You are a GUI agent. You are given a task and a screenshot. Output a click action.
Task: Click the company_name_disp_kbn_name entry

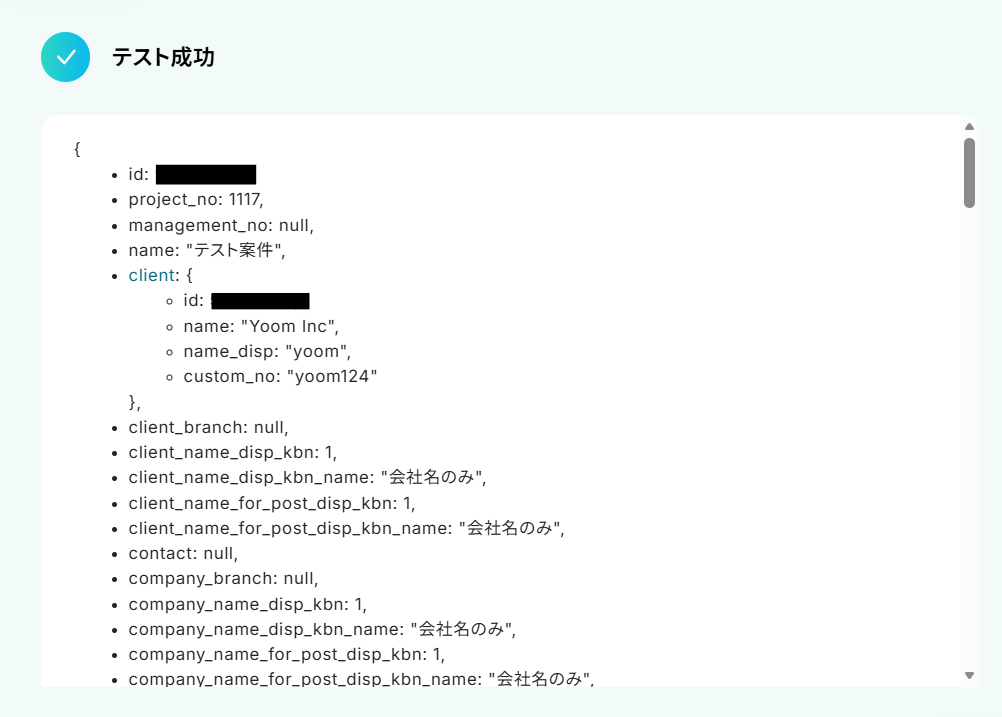point(322,629)
